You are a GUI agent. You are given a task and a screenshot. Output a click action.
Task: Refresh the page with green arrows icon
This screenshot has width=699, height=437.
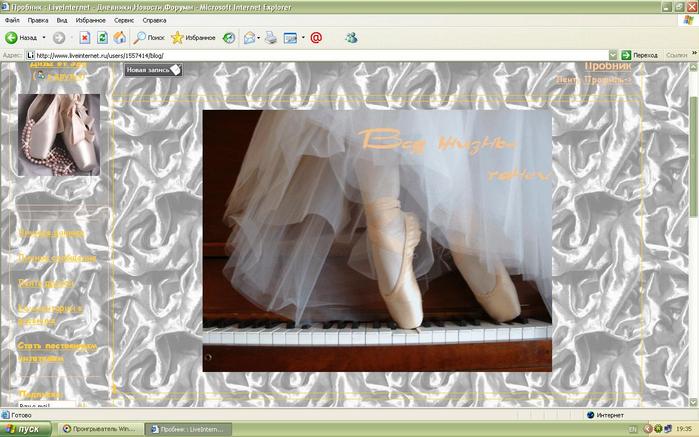tap(103, 38)
